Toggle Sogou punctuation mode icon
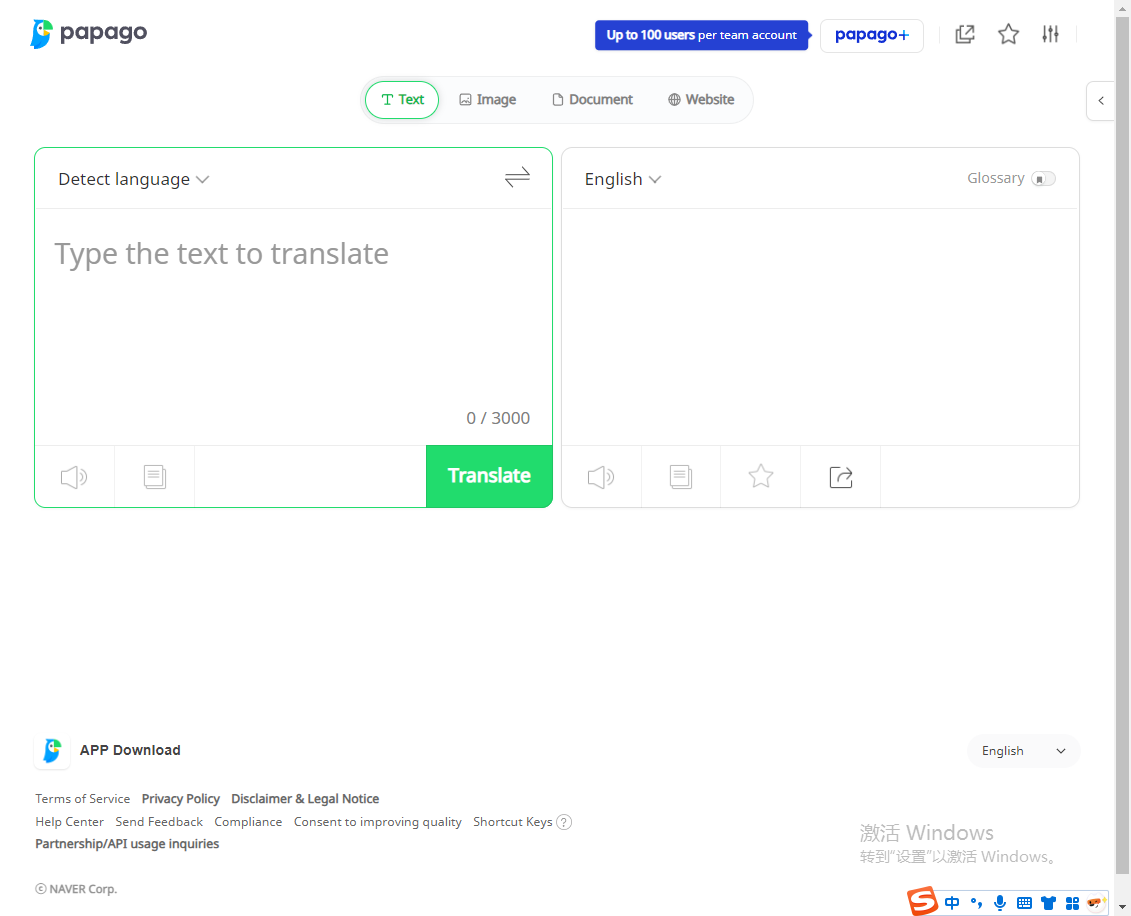 (976, 903)
